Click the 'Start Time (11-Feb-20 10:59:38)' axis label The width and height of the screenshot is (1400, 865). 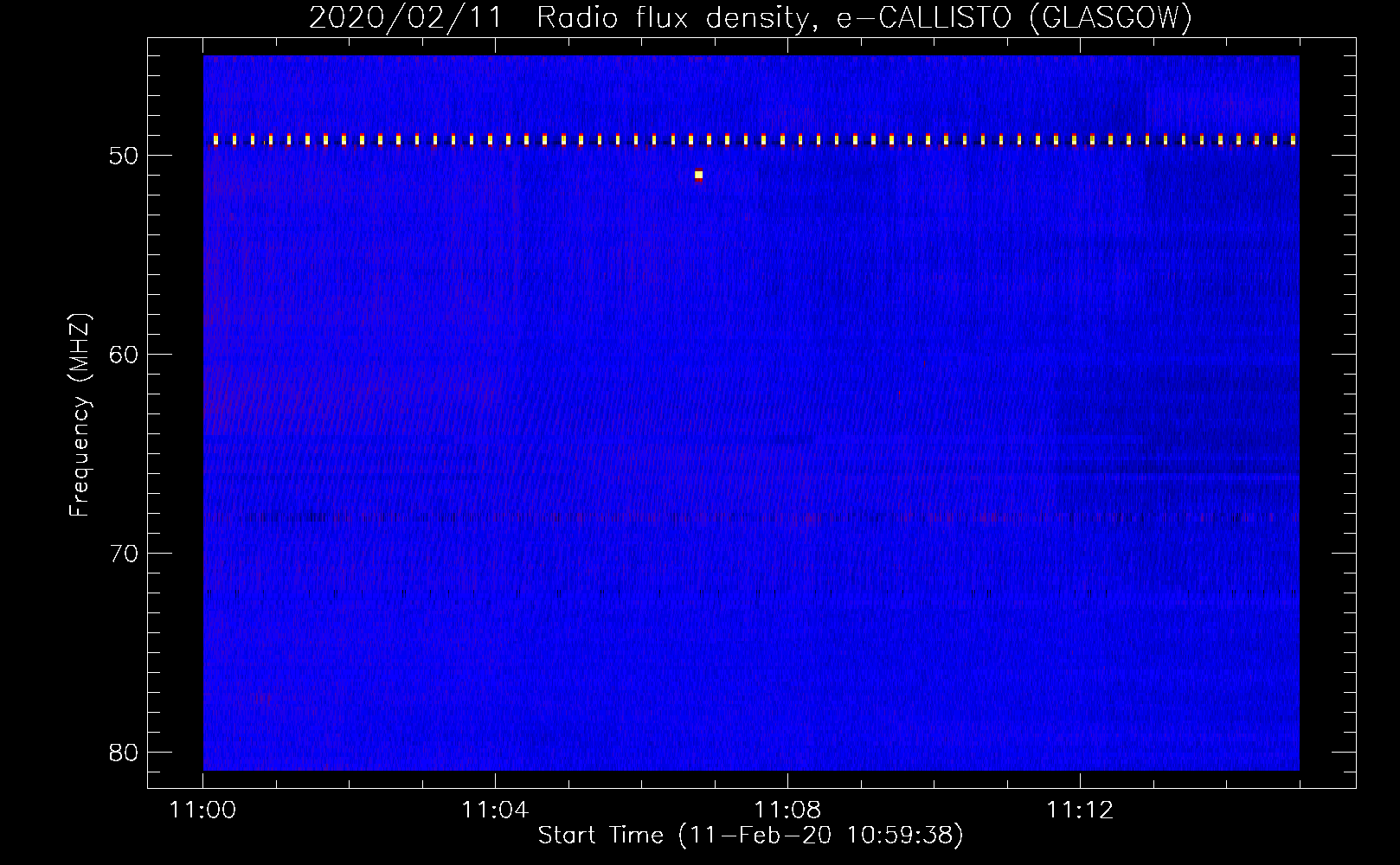(x=750, y=836)
